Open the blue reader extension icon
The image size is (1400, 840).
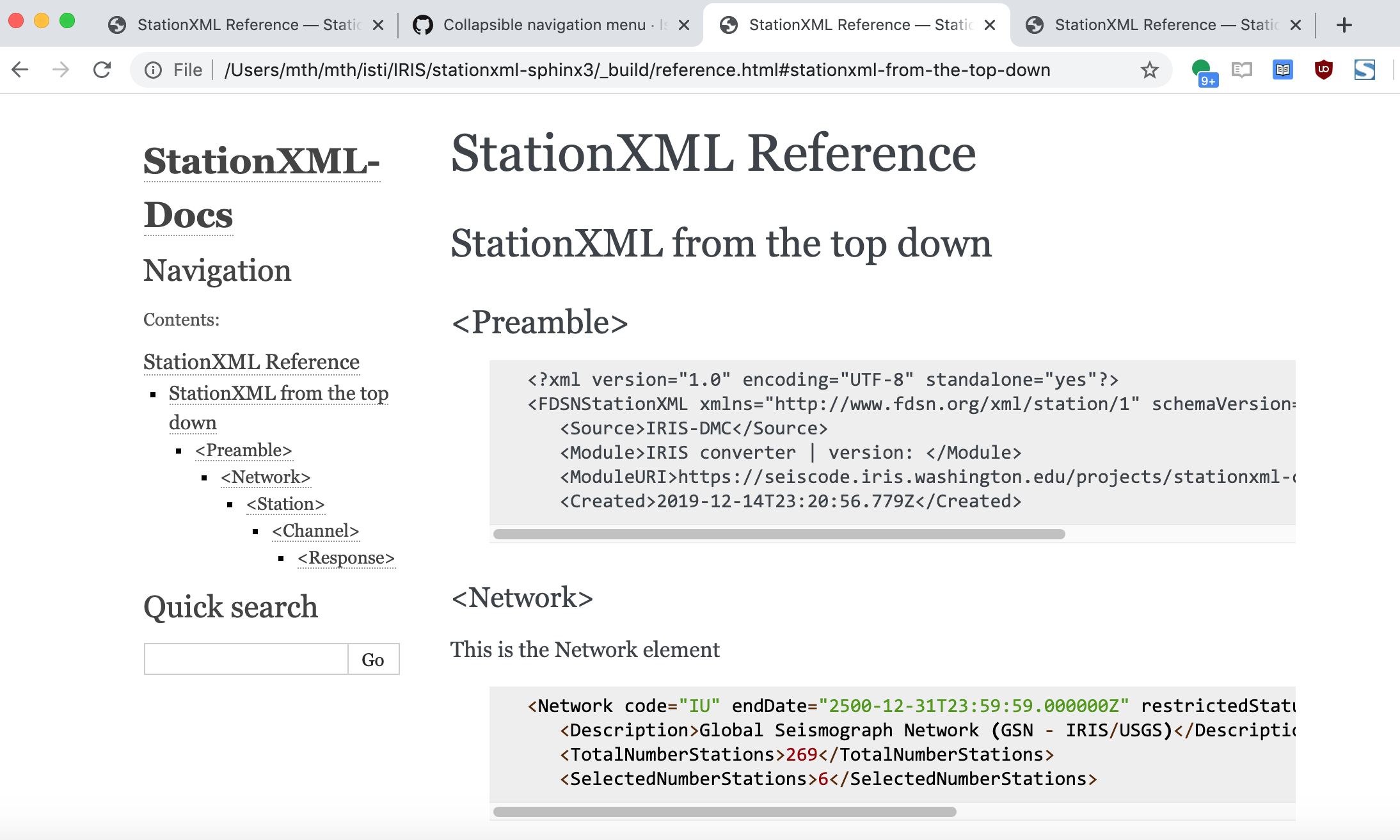(x=1282, y=70)
